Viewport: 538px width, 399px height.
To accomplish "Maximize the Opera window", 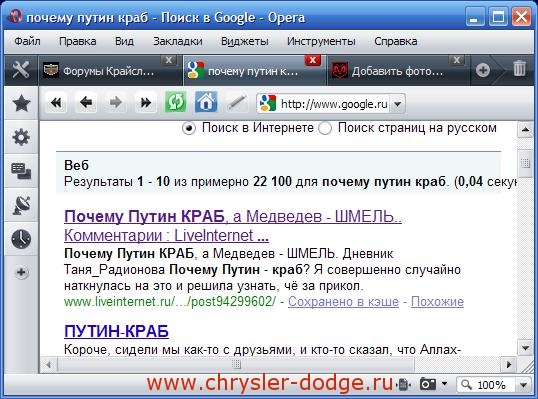I will pyautogui.click(x=498, y=16).
